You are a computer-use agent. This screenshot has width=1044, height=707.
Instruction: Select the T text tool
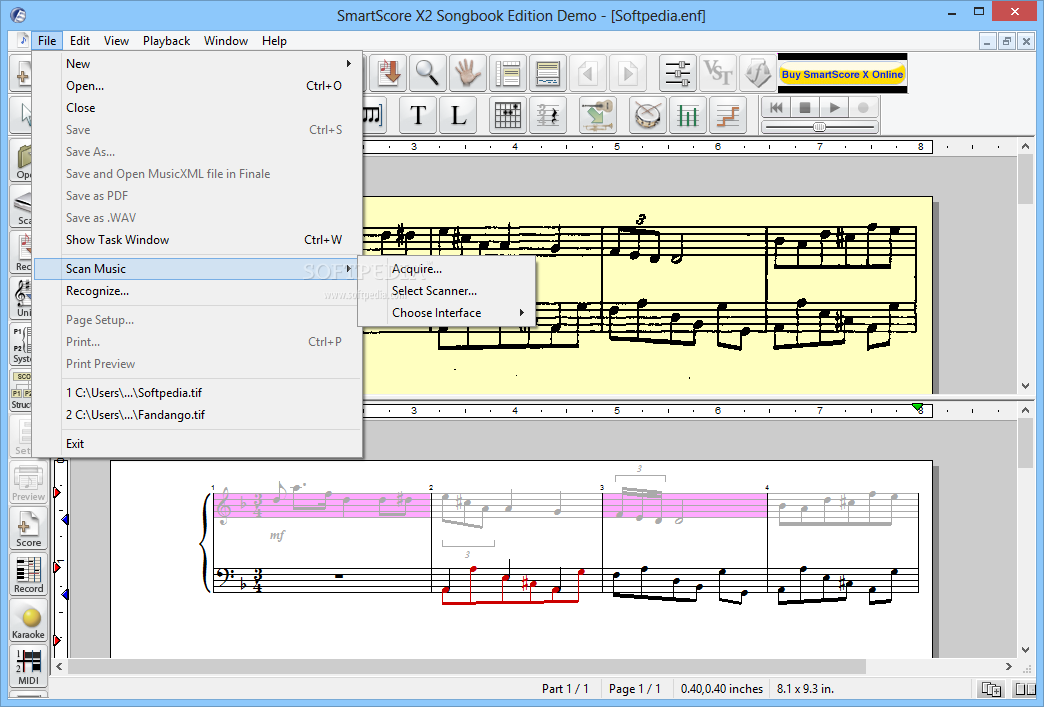click(418, 115)
